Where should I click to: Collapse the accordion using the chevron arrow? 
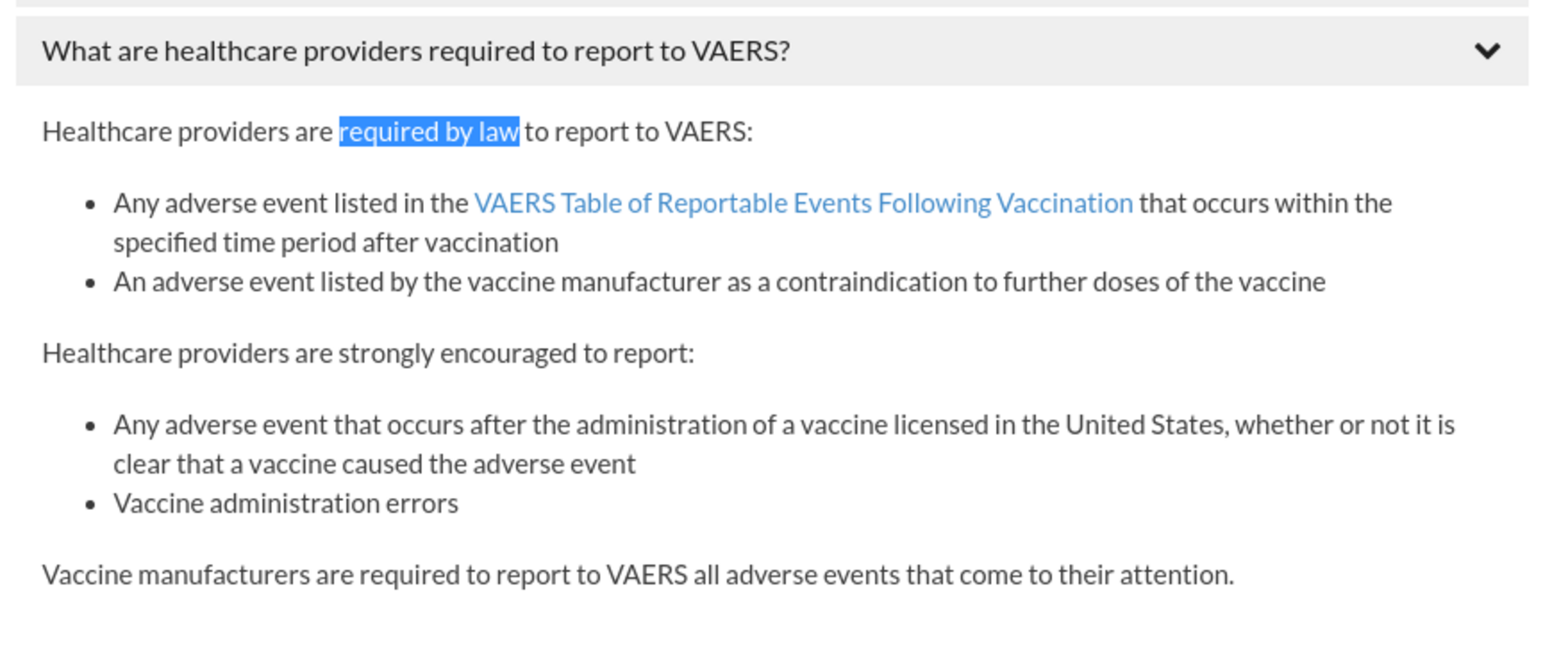1487,51
